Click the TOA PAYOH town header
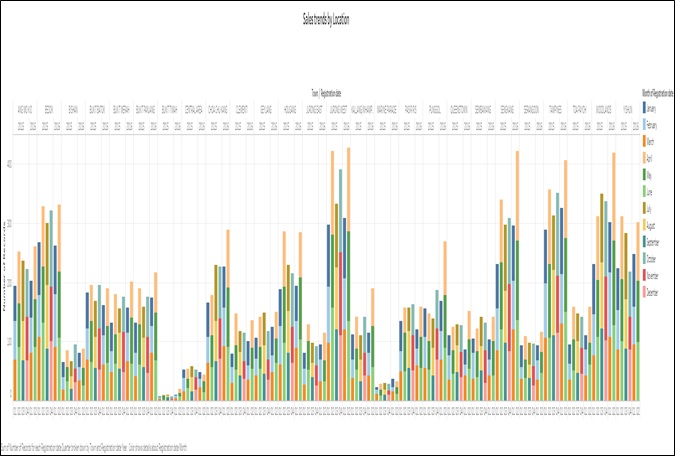Viewport: 675px width, 456px height. pos(579,110)
